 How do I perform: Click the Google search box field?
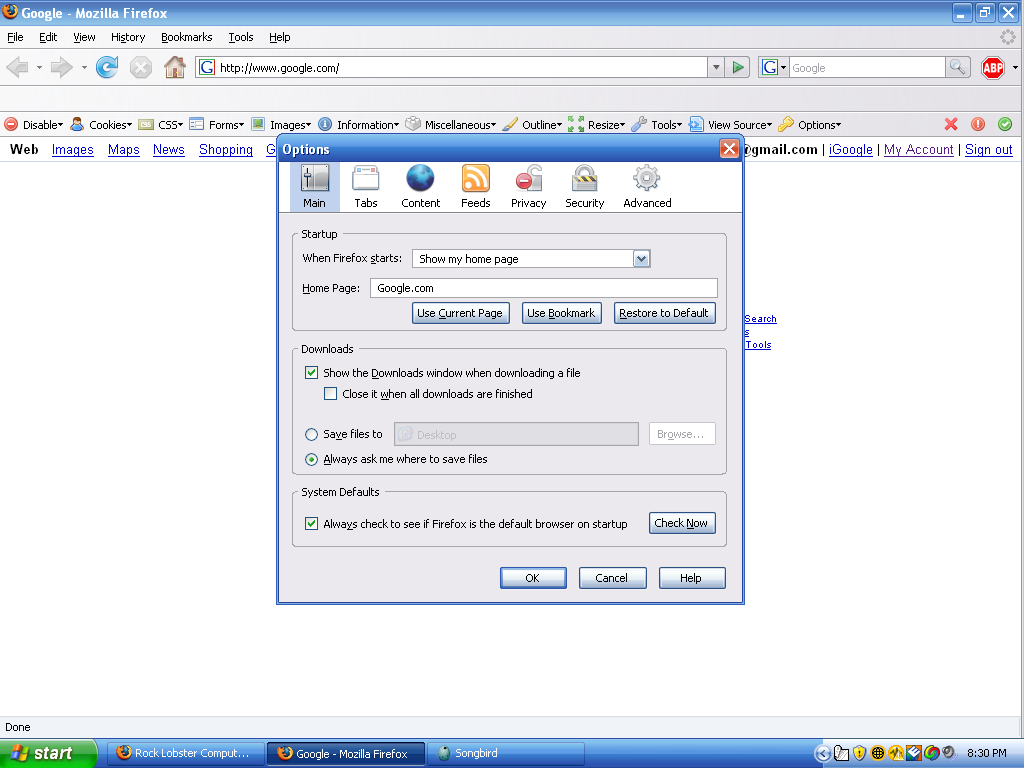pos(867,67)
